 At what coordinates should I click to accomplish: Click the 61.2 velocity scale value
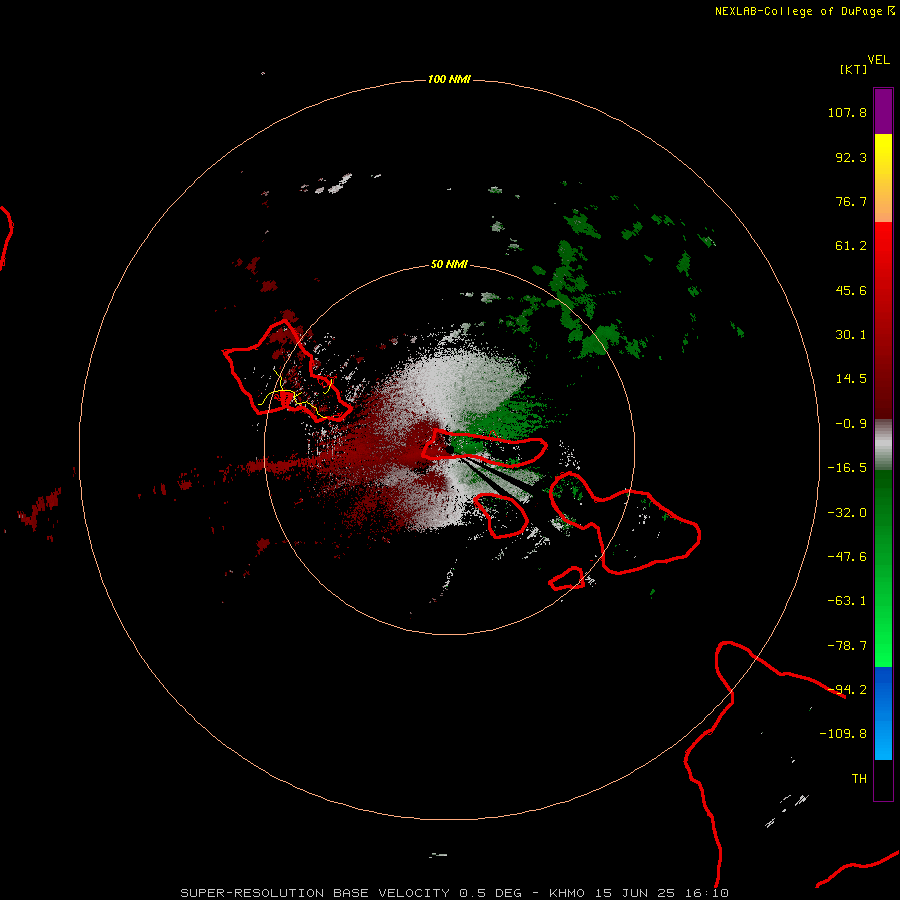click(x=851, y=246)
